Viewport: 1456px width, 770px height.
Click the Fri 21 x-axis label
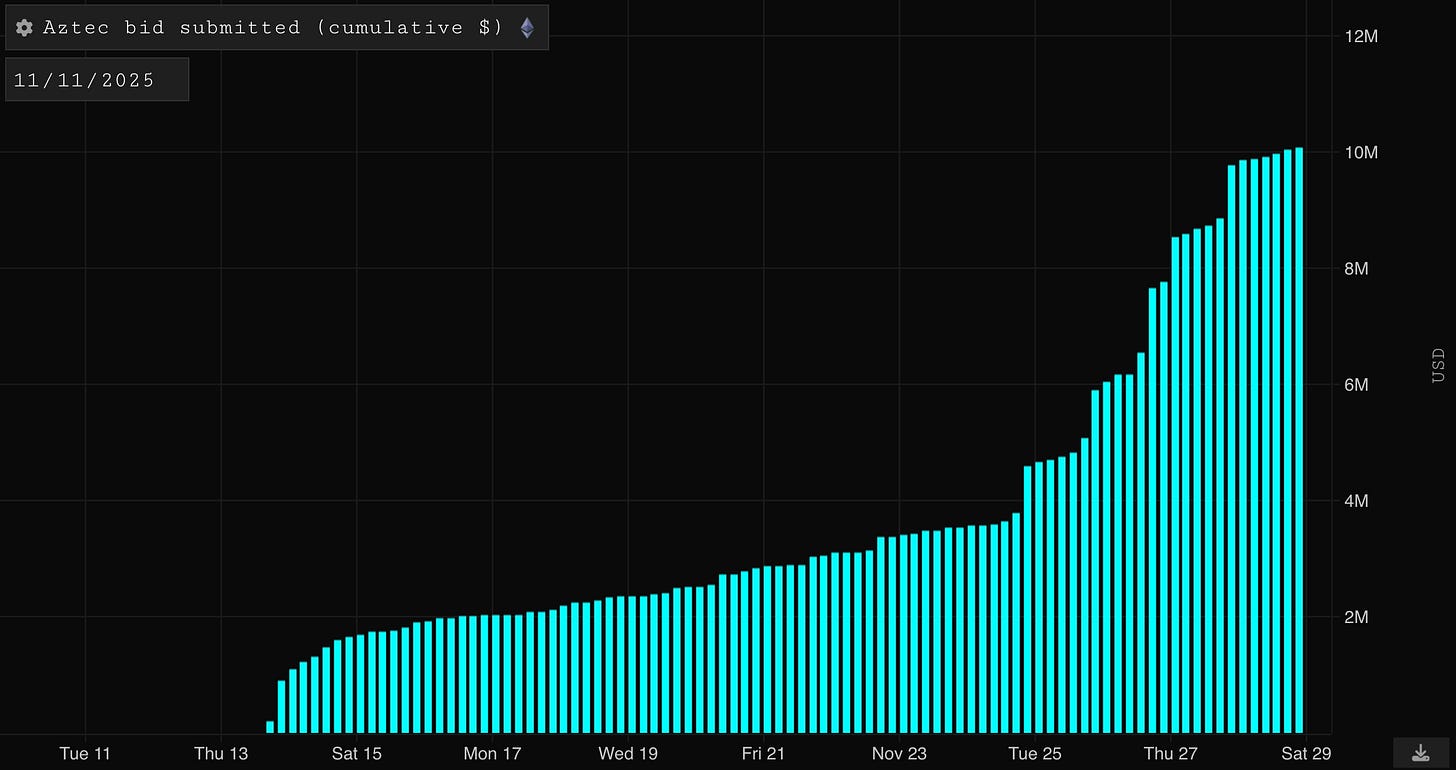[764, 754]
